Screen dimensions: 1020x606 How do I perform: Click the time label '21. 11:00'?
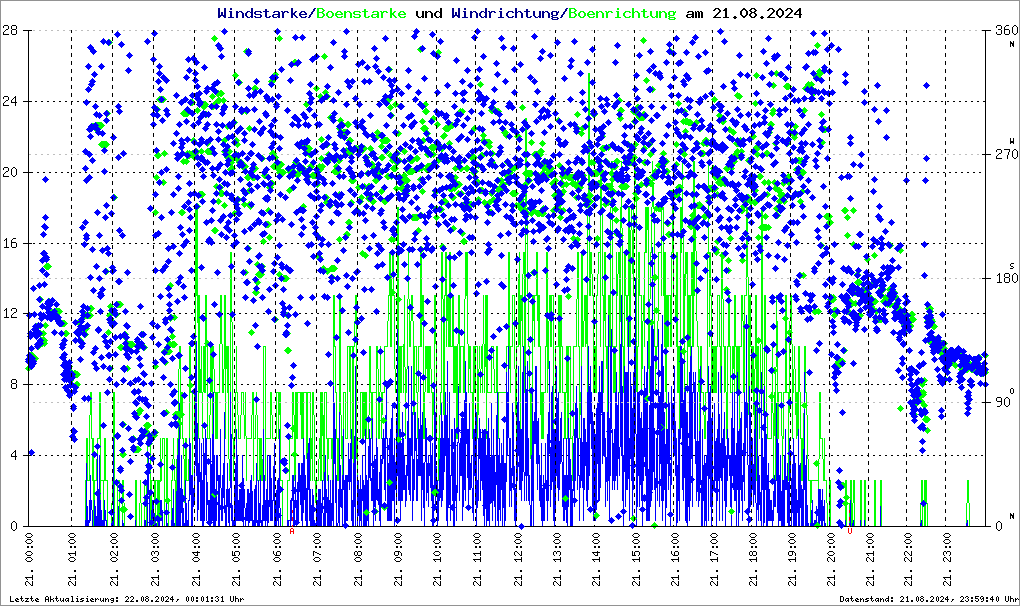tap(476, 559)
